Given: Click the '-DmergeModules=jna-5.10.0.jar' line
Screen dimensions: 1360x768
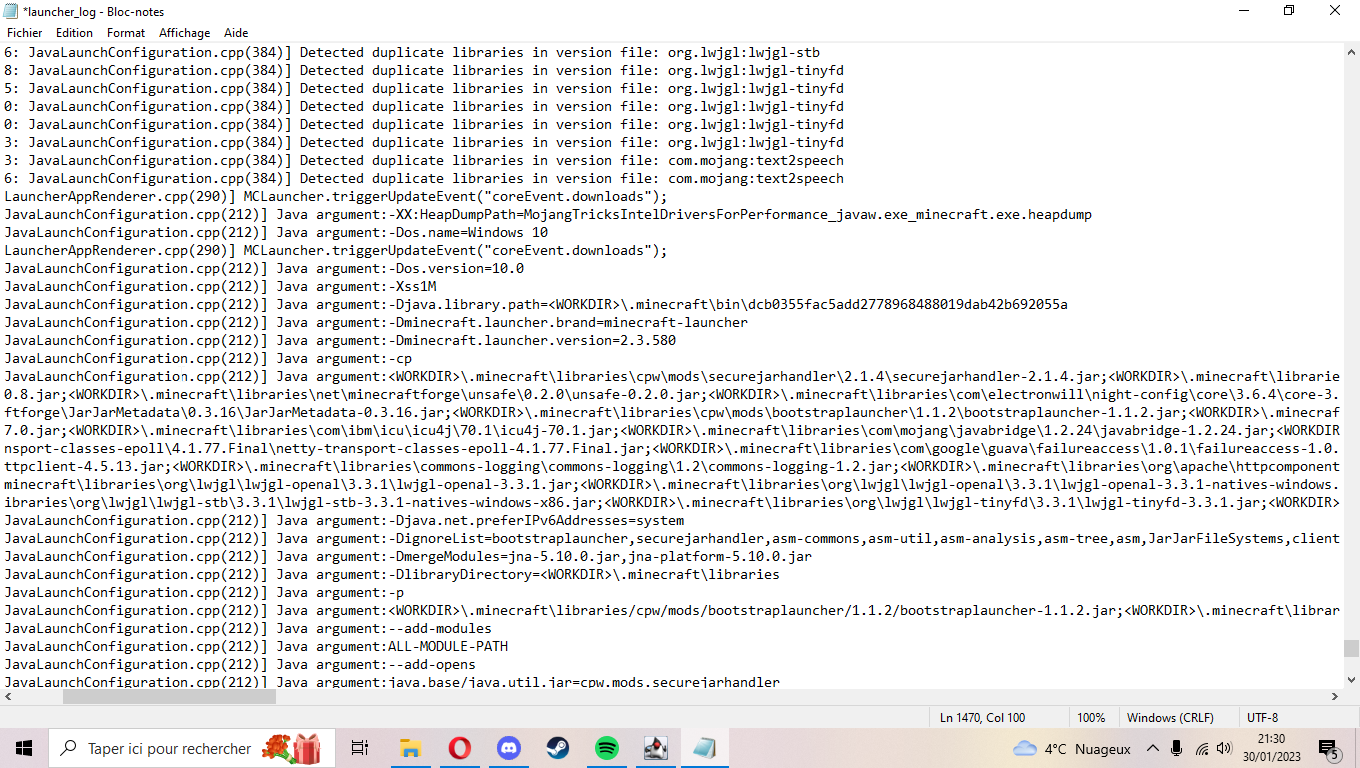Looking at the screenshot, I should pyautogui.click(x=408, y=556).
